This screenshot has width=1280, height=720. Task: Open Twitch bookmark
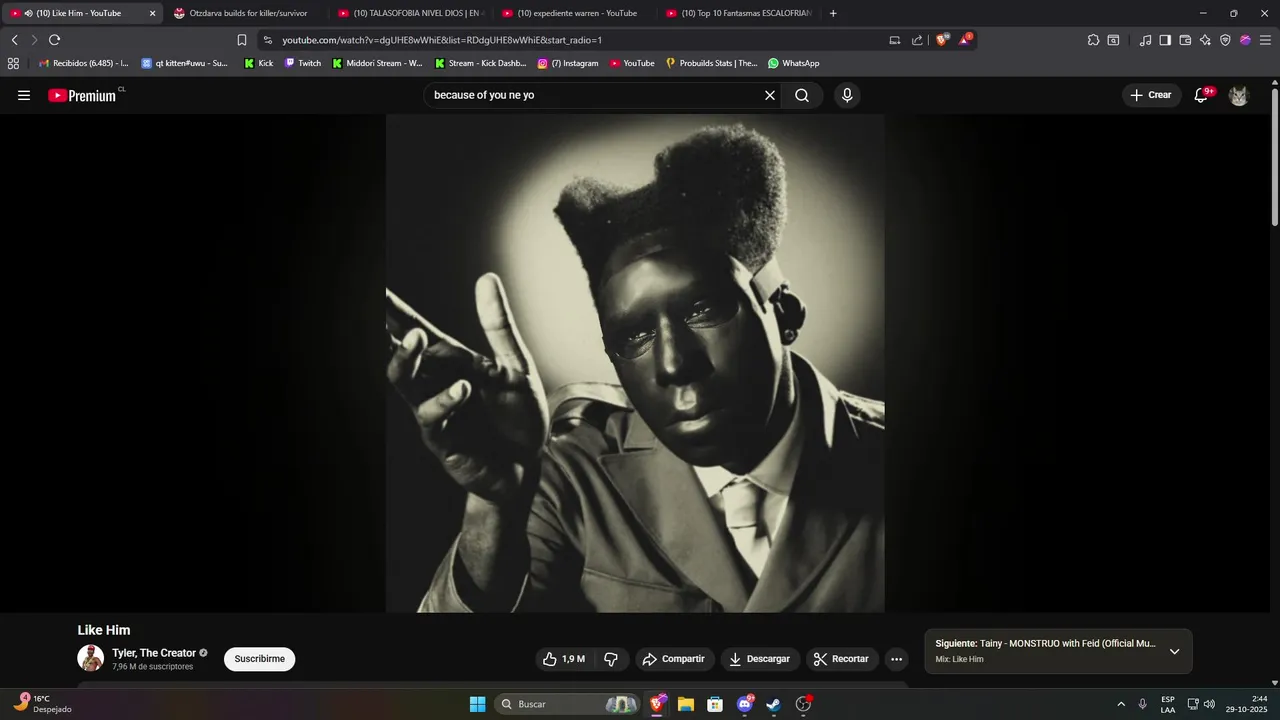pyautogui.click(x=303, y=63)
